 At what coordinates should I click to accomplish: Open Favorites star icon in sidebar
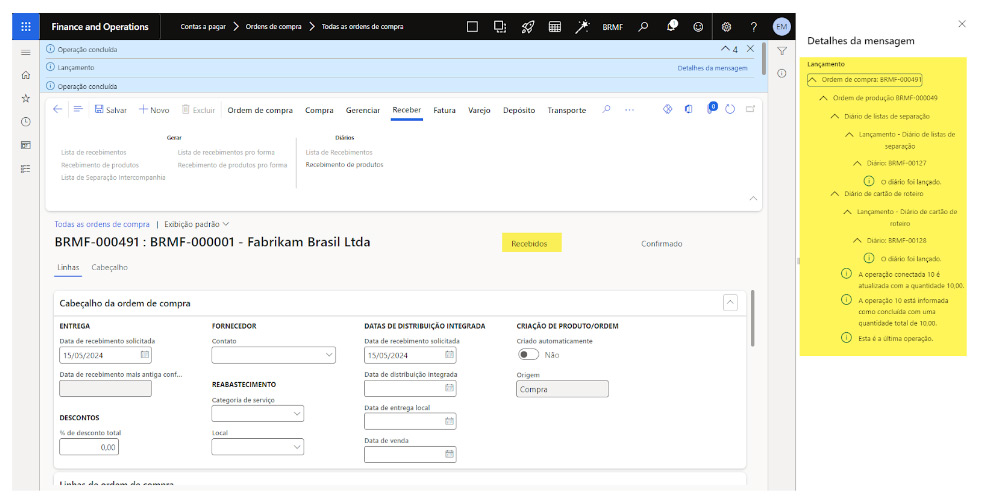tap(25, 98)
